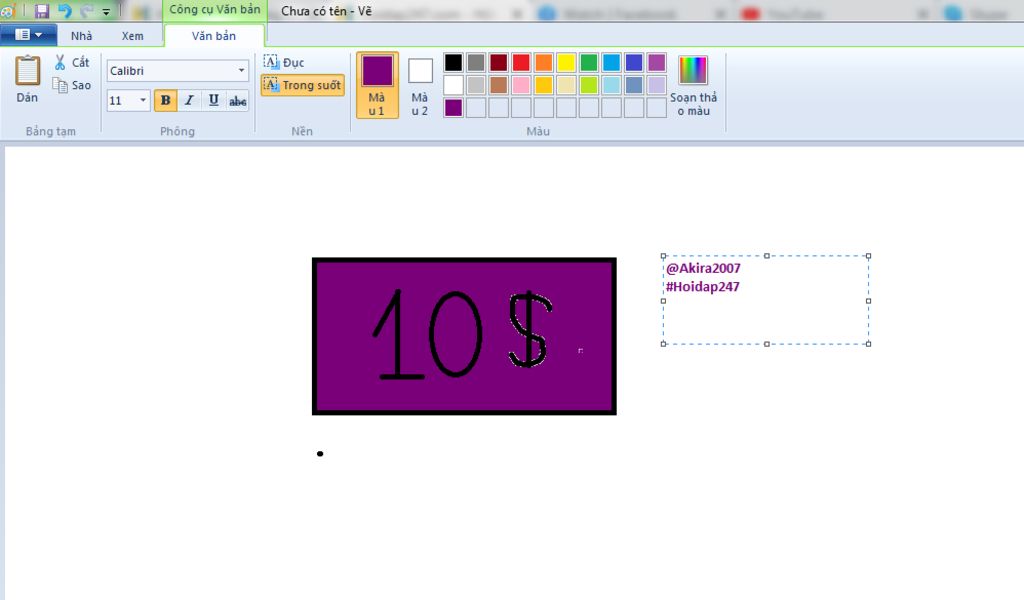Pick the indigo color swatch

[x=634, y=62]
